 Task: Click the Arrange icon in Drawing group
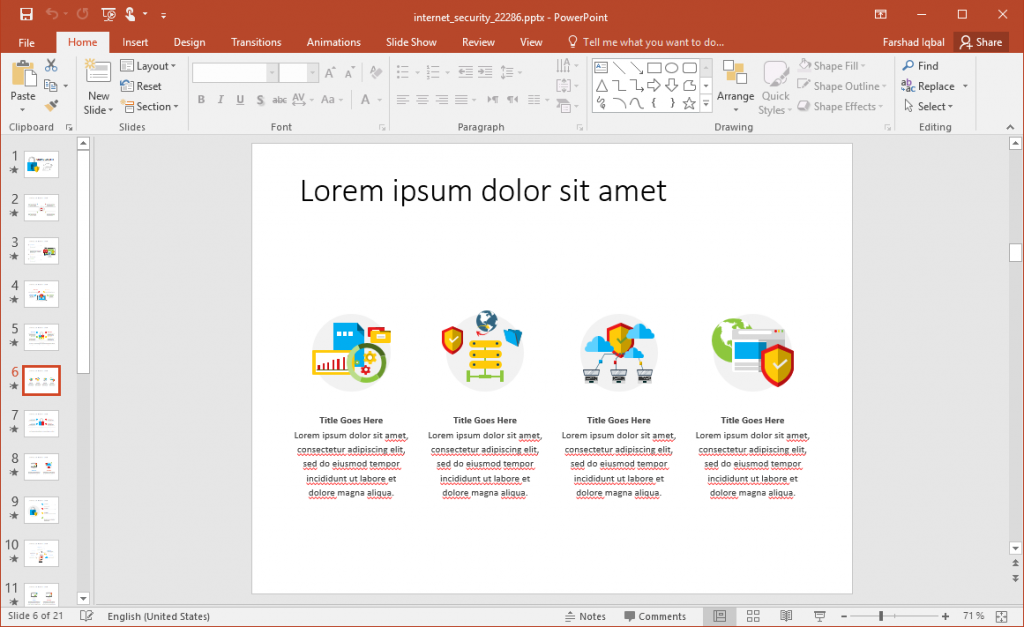735,85
